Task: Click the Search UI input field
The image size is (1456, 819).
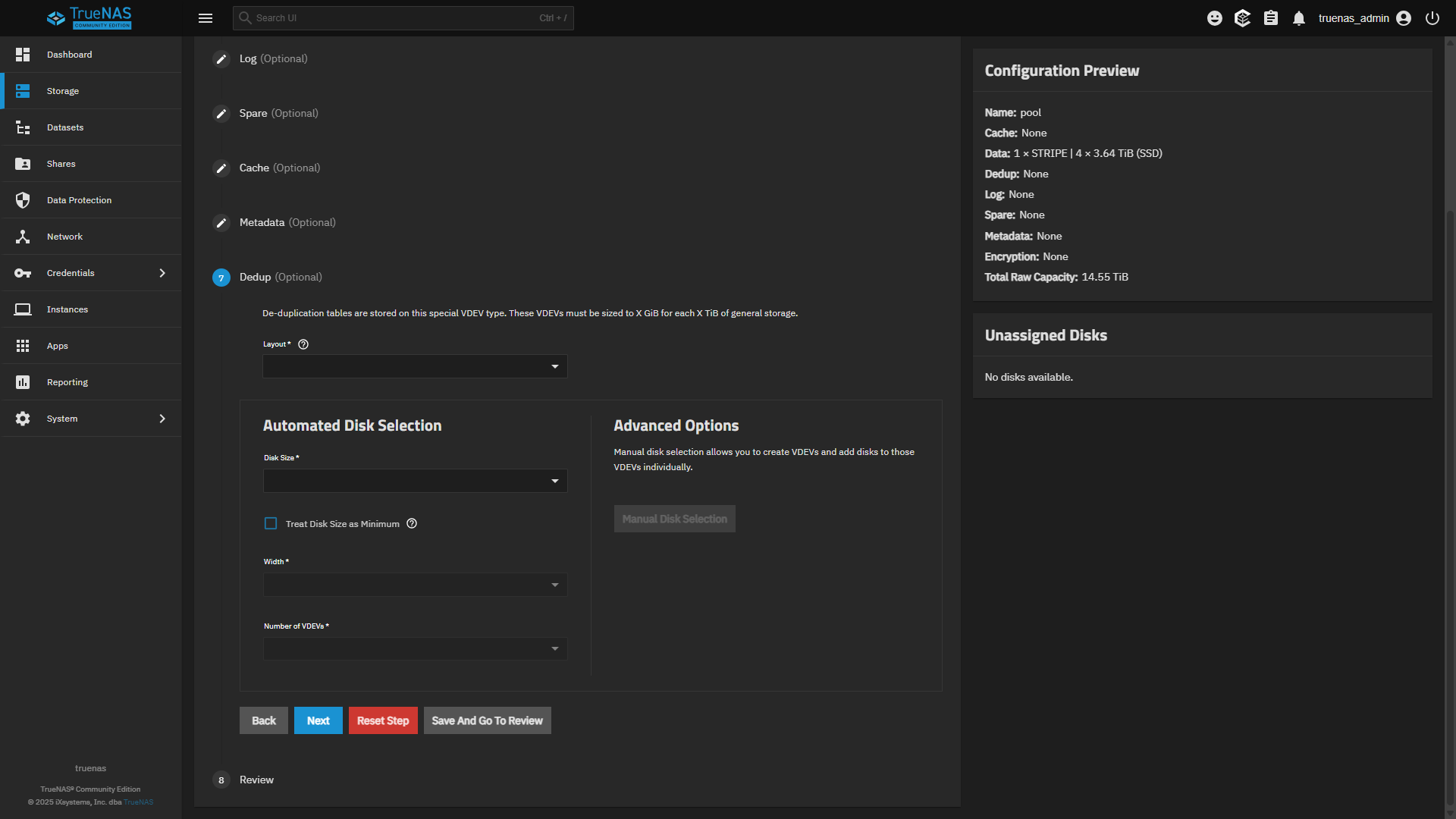Action: click(x=394, y=18)
